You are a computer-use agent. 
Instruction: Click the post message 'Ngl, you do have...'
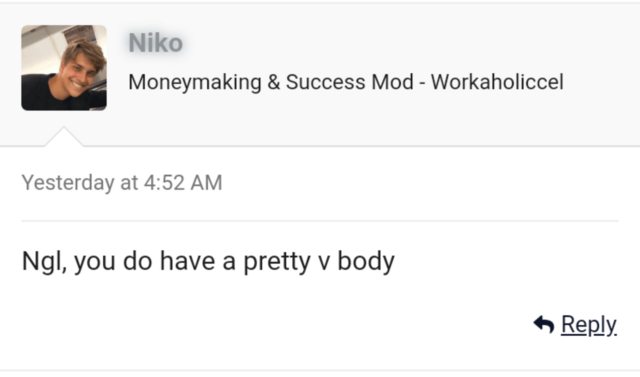coord(208,262)
